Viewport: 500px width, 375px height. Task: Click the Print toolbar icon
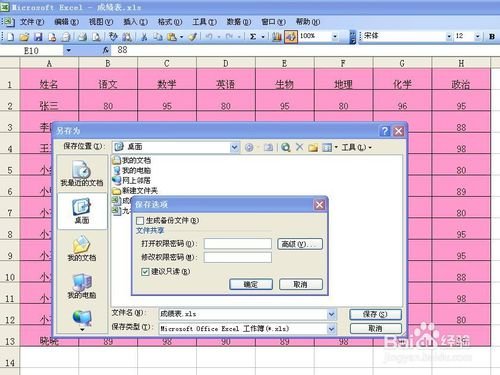click(x=82, y=37)
